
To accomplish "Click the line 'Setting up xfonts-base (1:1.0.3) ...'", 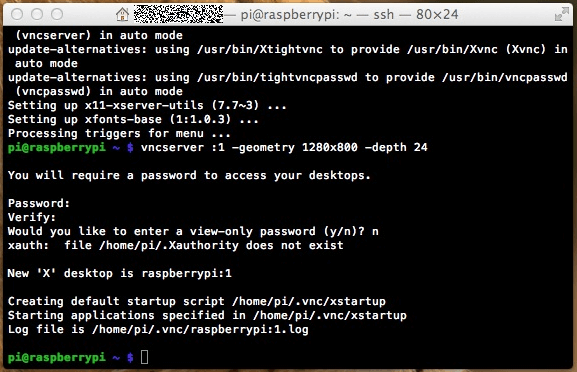I will click(133, 120).
